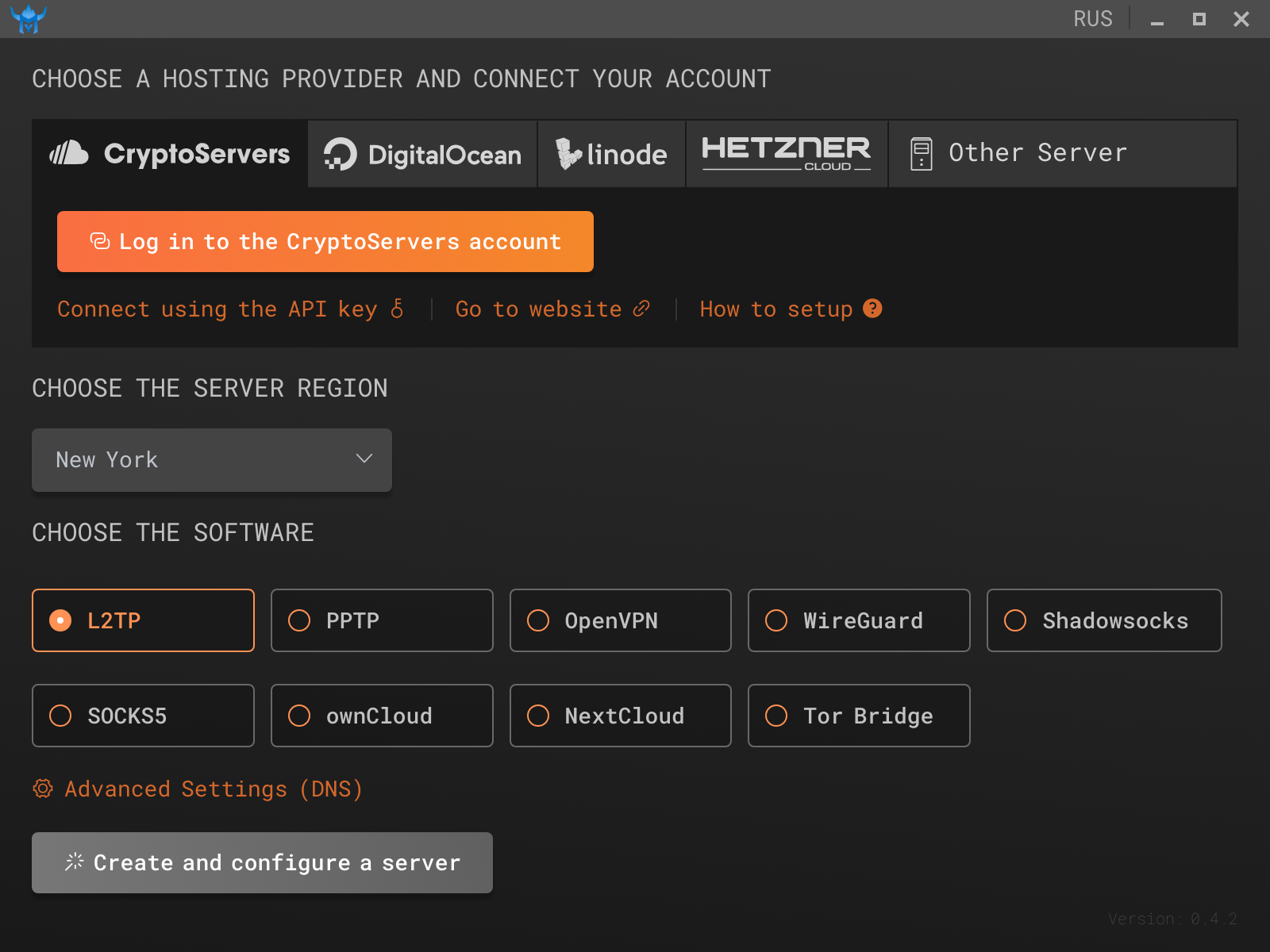Expand region list via the chevron arrow

364,459
